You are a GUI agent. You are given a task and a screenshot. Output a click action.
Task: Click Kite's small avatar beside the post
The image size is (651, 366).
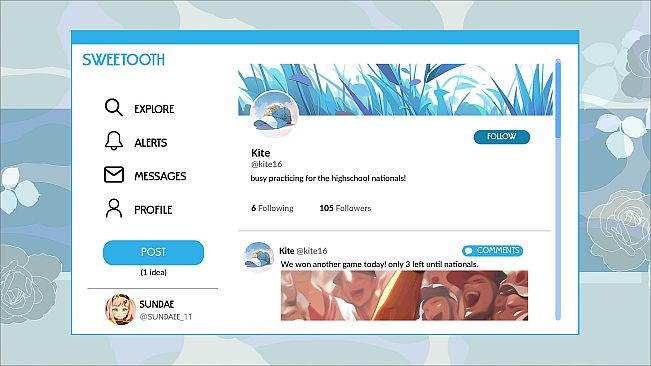[x=258, y=257]
